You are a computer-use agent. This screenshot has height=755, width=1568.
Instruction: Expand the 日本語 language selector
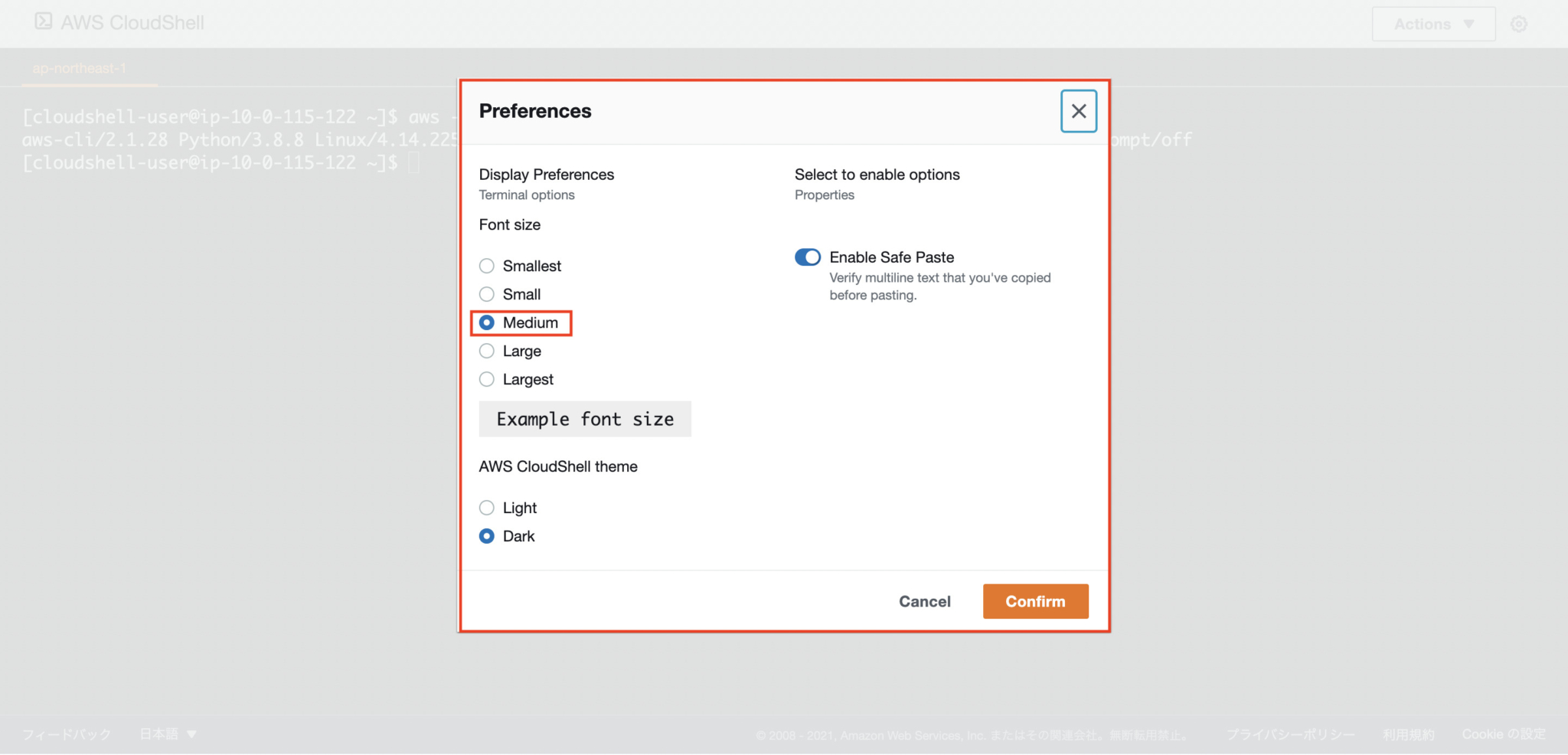click(168, 734)
